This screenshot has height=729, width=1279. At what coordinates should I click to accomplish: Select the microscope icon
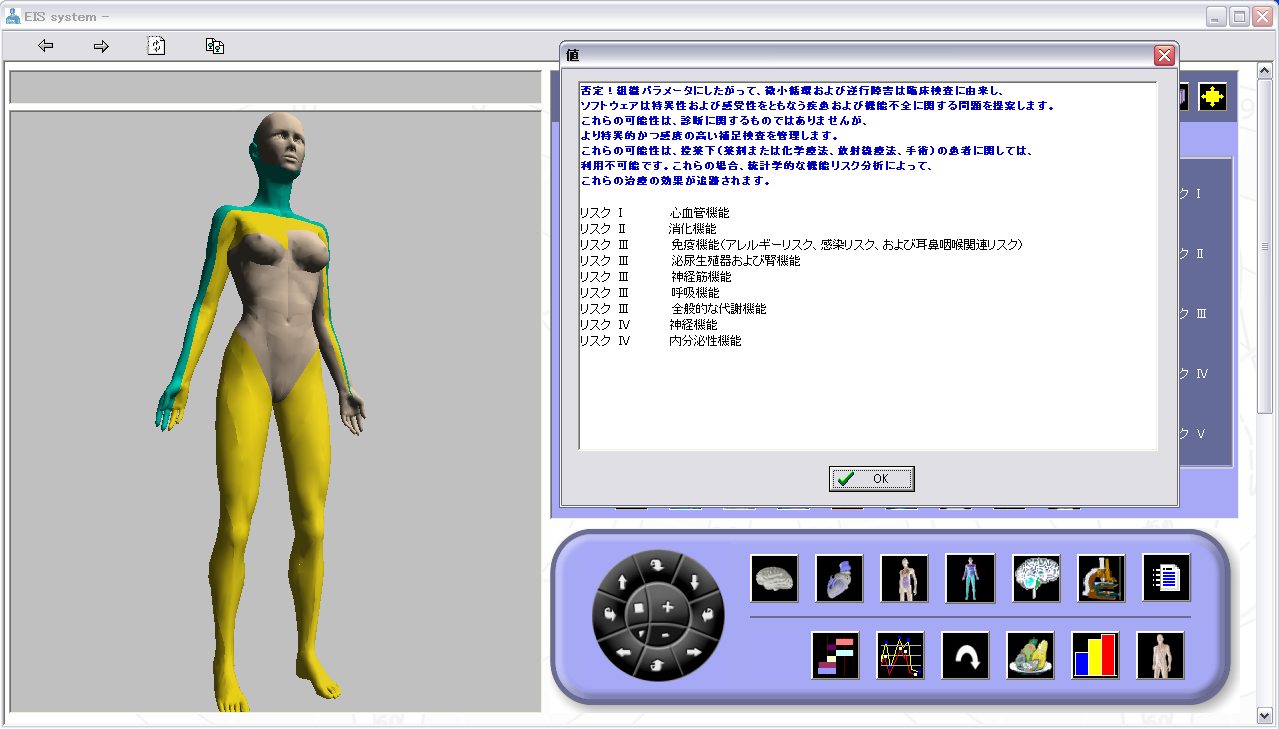point(1101,578)
